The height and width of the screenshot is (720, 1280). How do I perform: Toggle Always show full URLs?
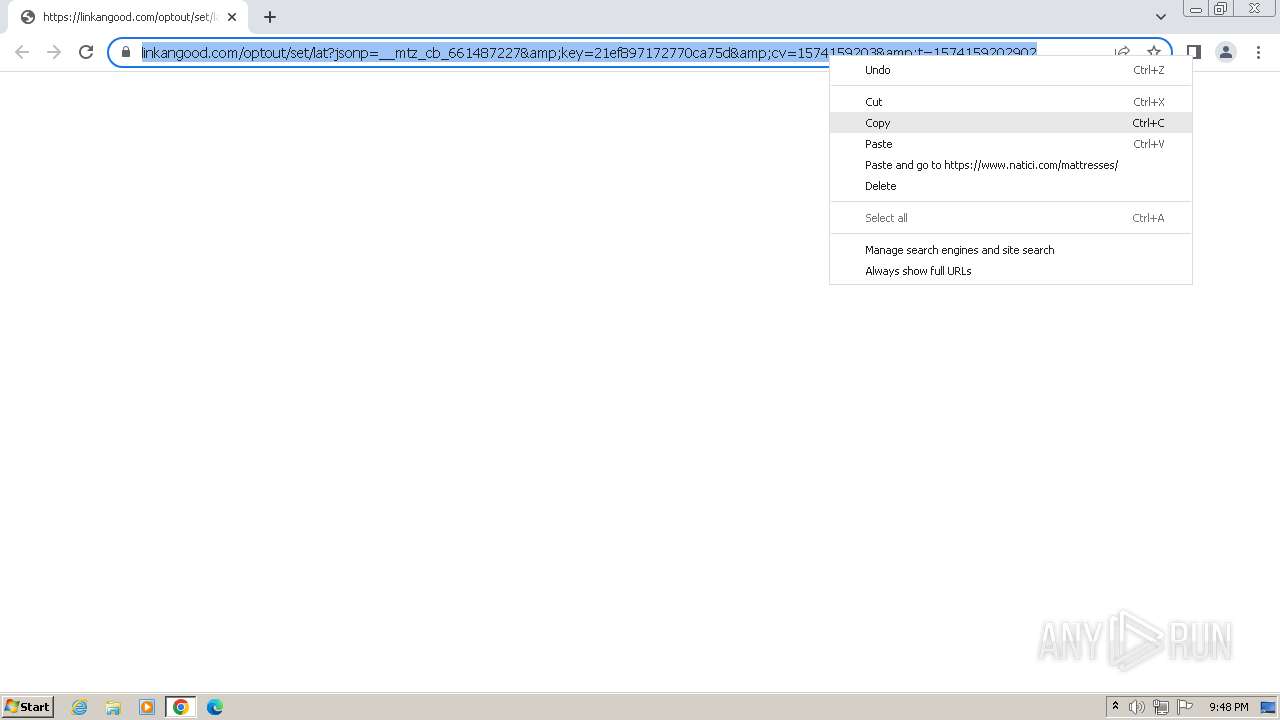coord(1011,271)
